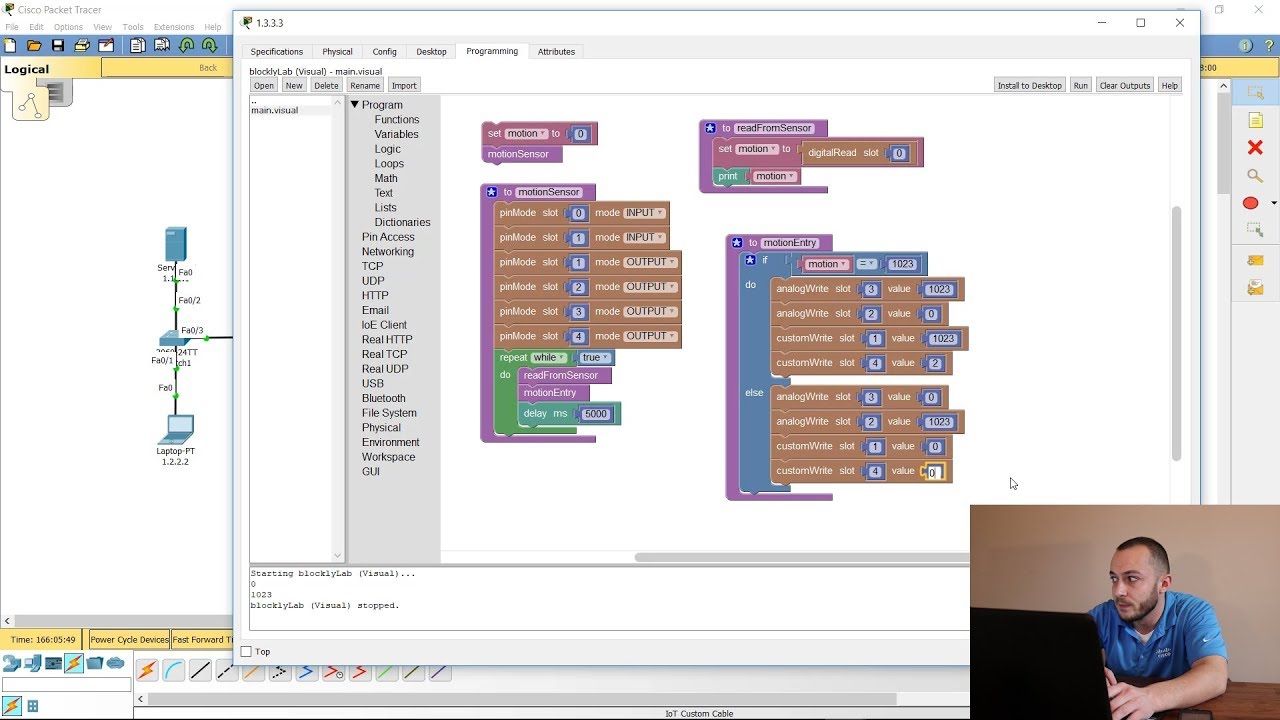
Task: Select the Logical workspace topology icon
Action: point(30,102)
